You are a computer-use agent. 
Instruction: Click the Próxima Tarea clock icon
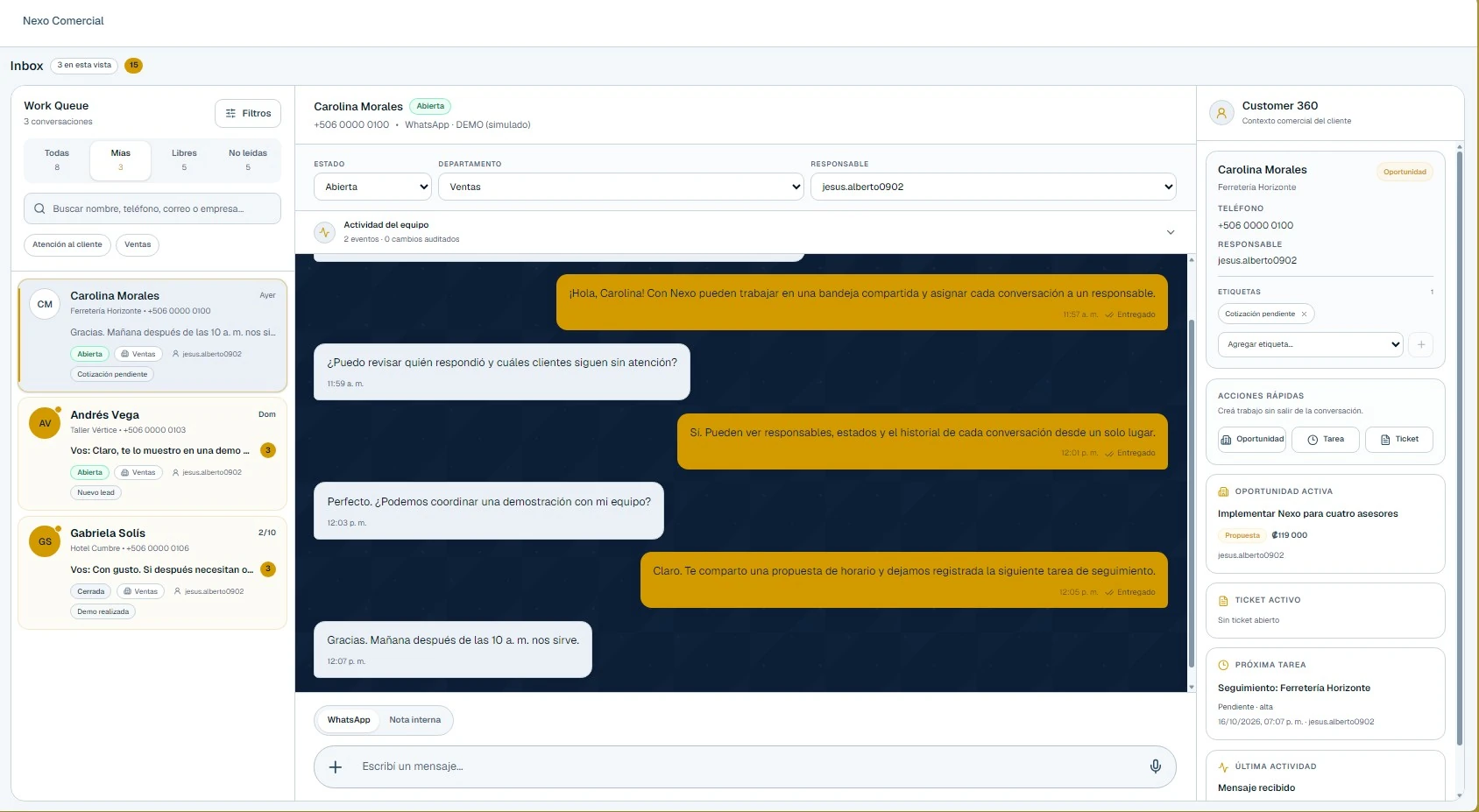click(x=1223, y=665)
